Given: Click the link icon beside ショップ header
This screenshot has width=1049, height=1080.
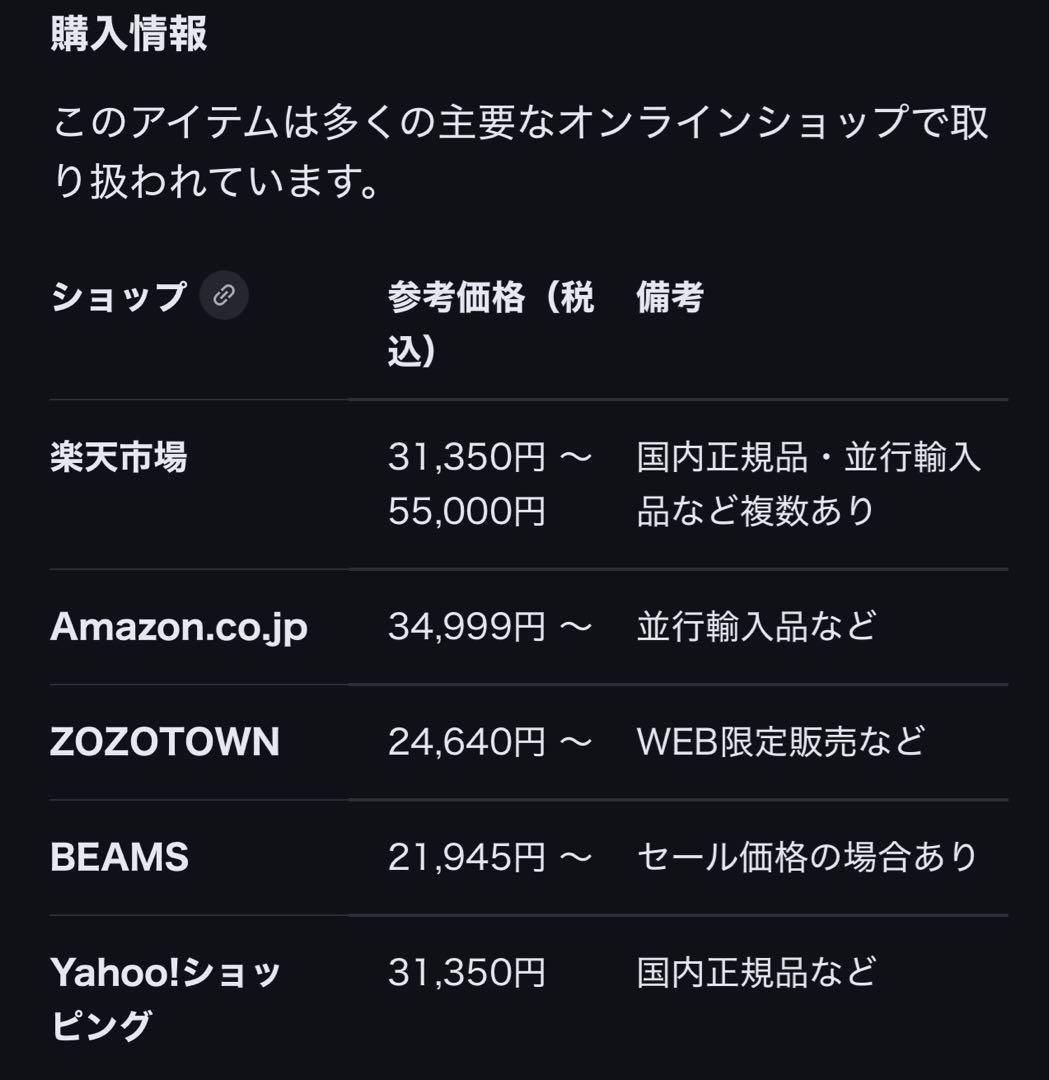Looking at the screenshot, I should click(224, 296).
